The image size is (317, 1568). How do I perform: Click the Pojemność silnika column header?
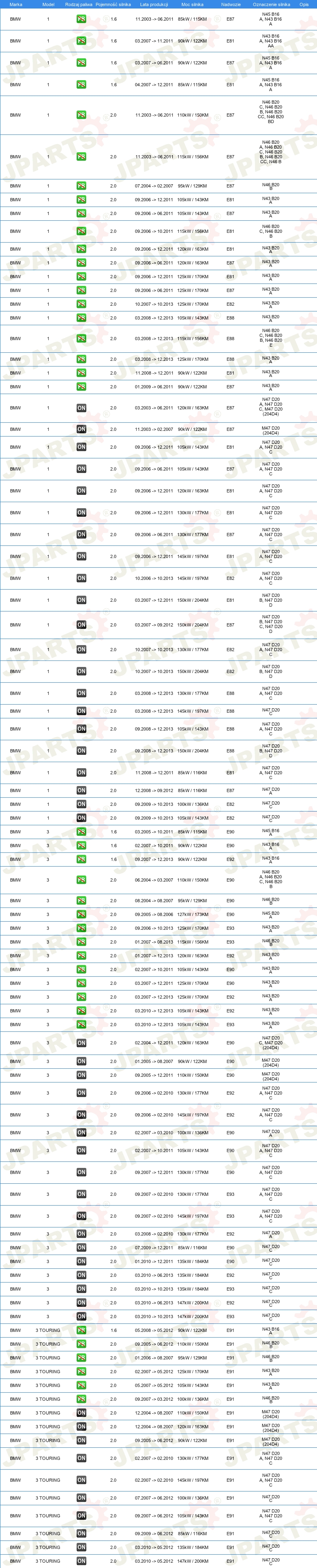point(114,4)
